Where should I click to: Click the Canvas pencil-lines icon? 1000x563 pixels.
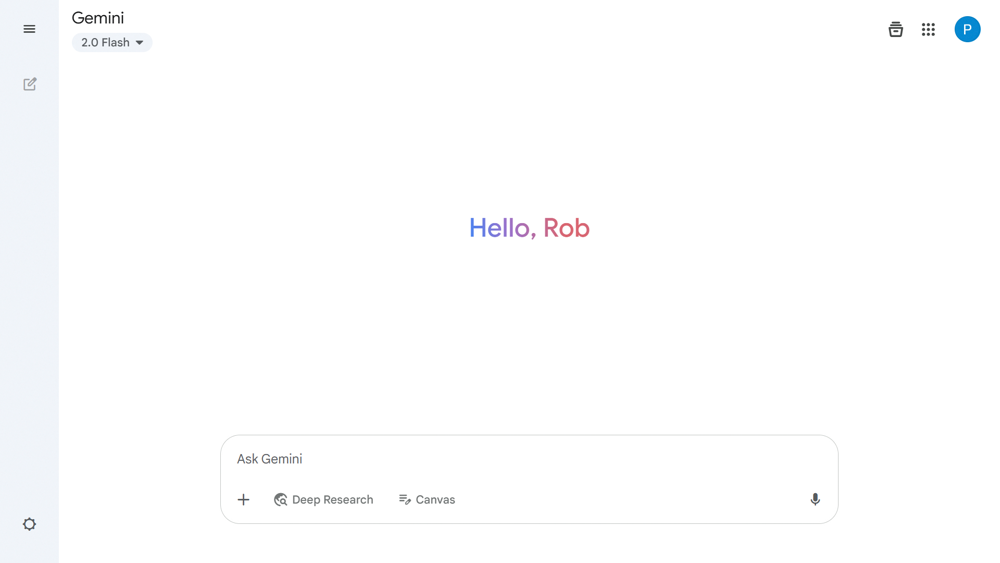click(405, 499)
